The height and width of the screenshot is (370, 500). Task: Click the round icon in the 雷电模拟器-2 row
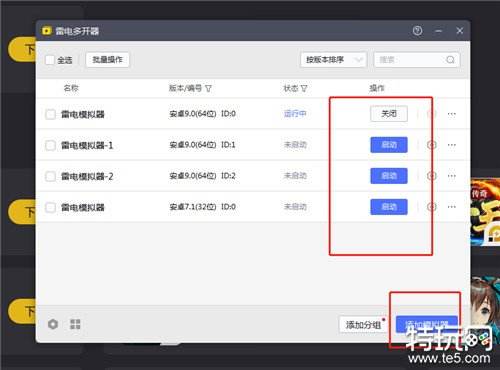pyautogui.click(x=432, y=176)
